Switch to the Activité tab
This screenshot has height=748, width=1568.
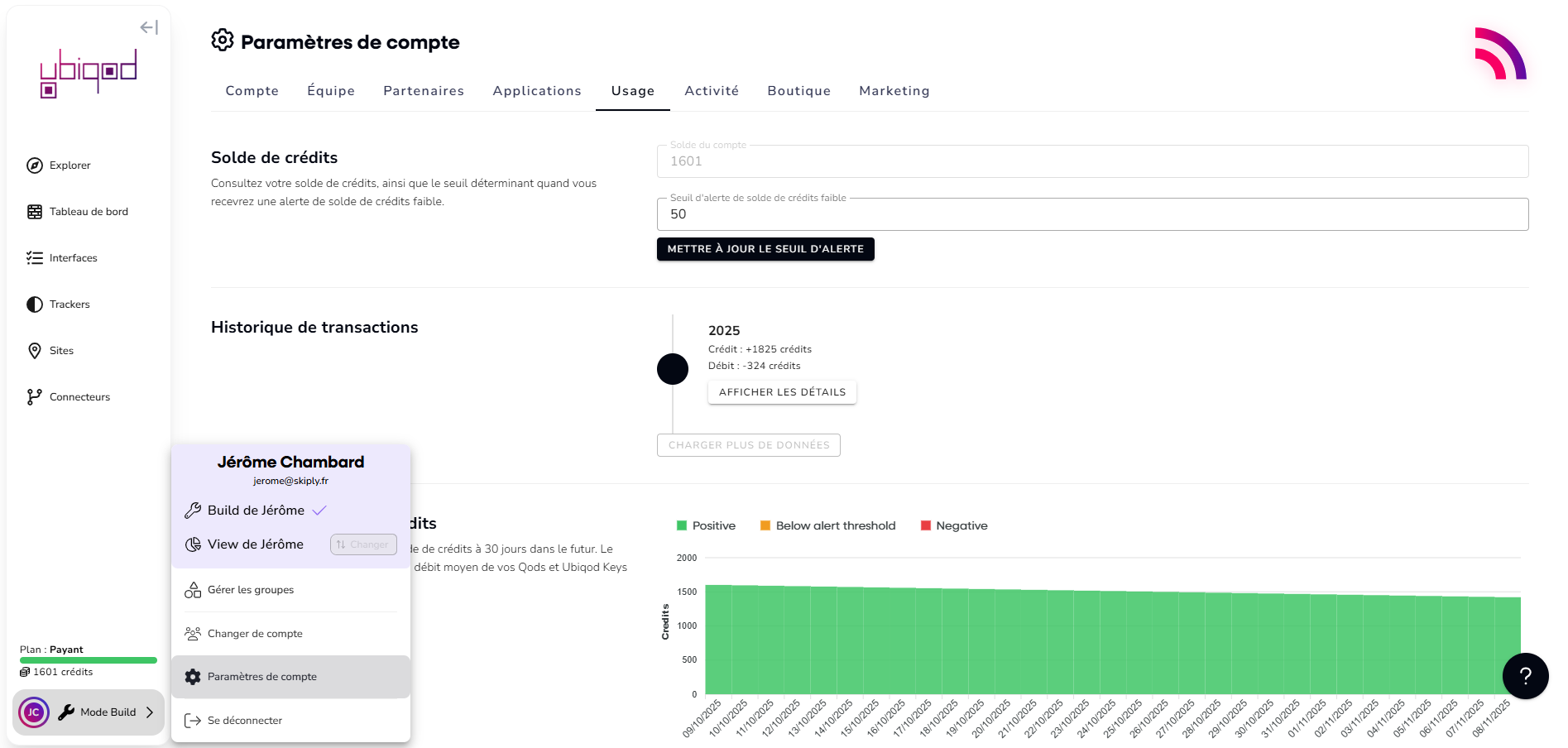pos(711,91)
